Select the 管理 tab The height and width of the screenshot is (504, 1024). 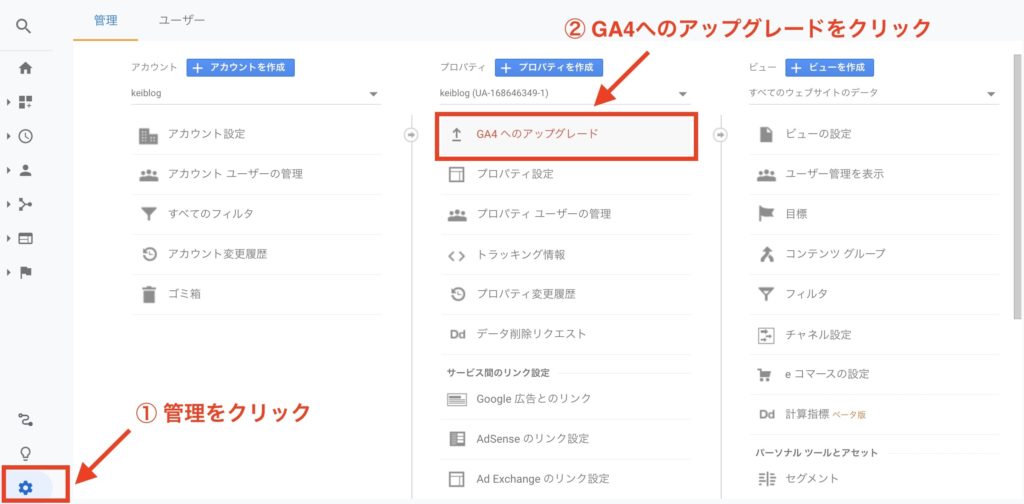pos(106,20)
